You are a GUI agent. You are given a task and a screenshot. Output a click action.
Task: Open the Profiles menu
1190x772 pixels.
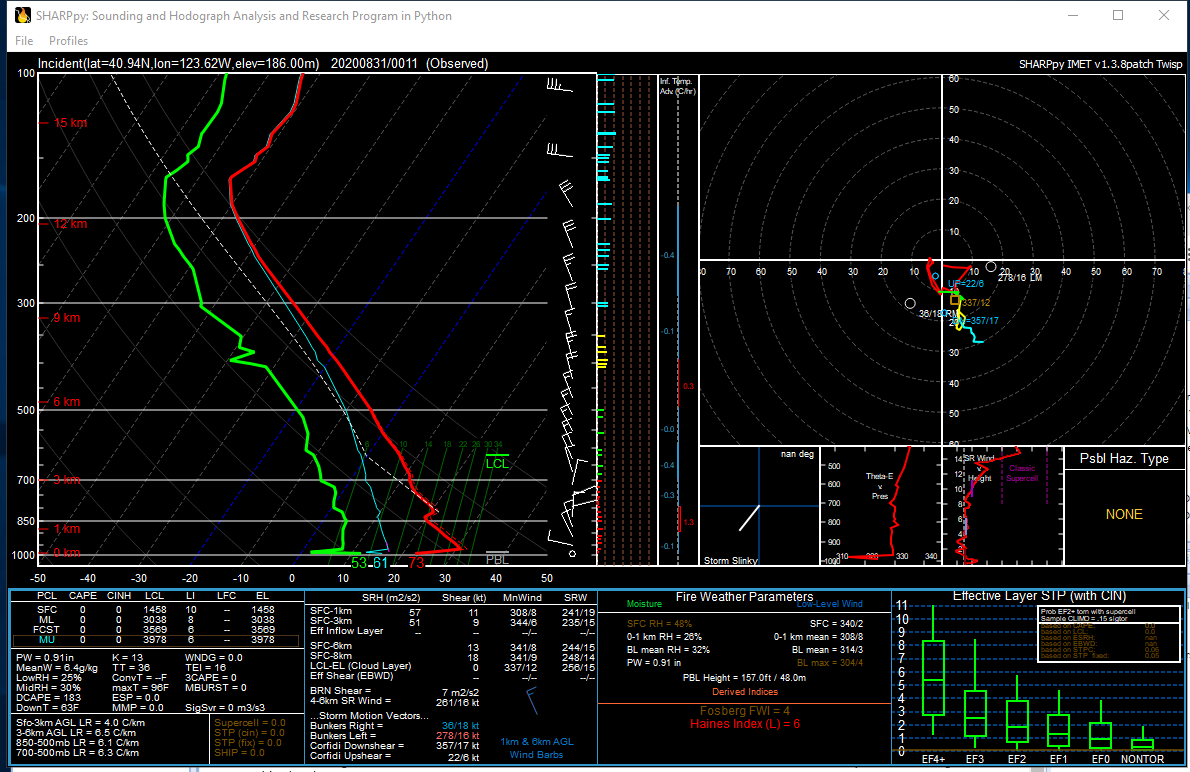pos(68,41)
